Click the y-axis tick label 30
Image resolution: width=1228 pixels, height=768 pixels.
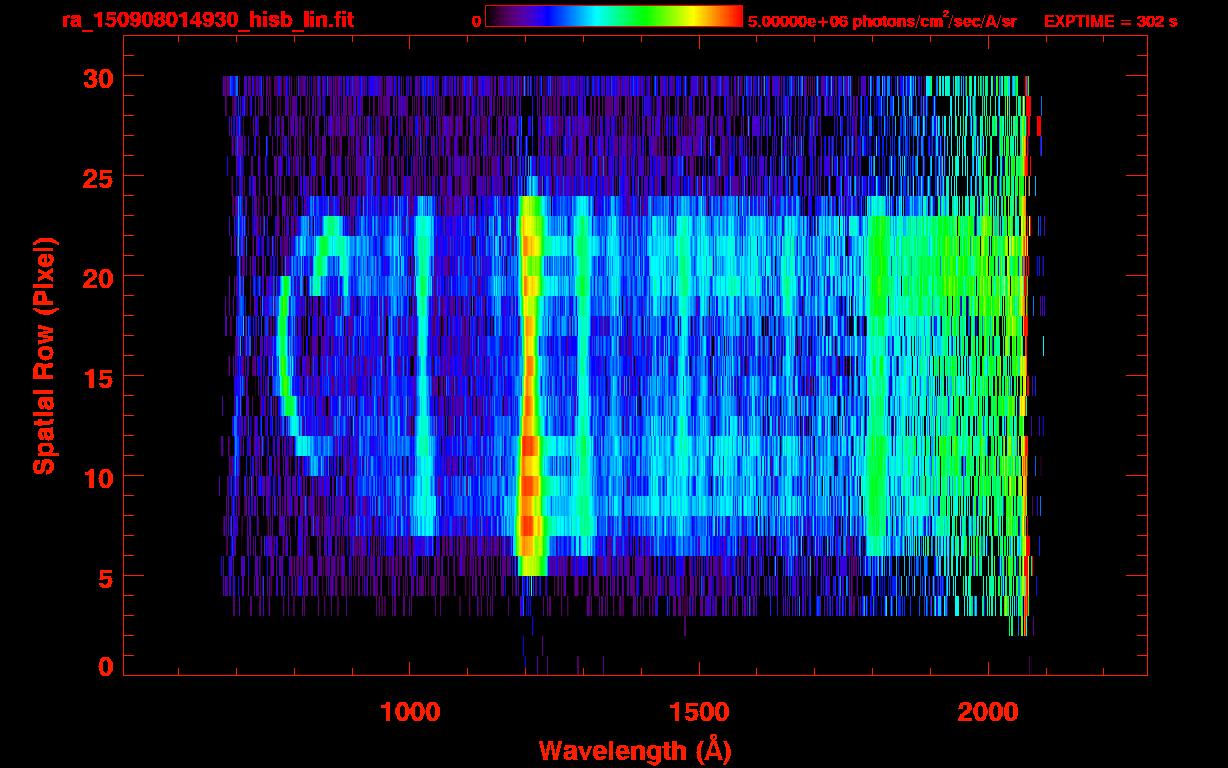[98, 77]
